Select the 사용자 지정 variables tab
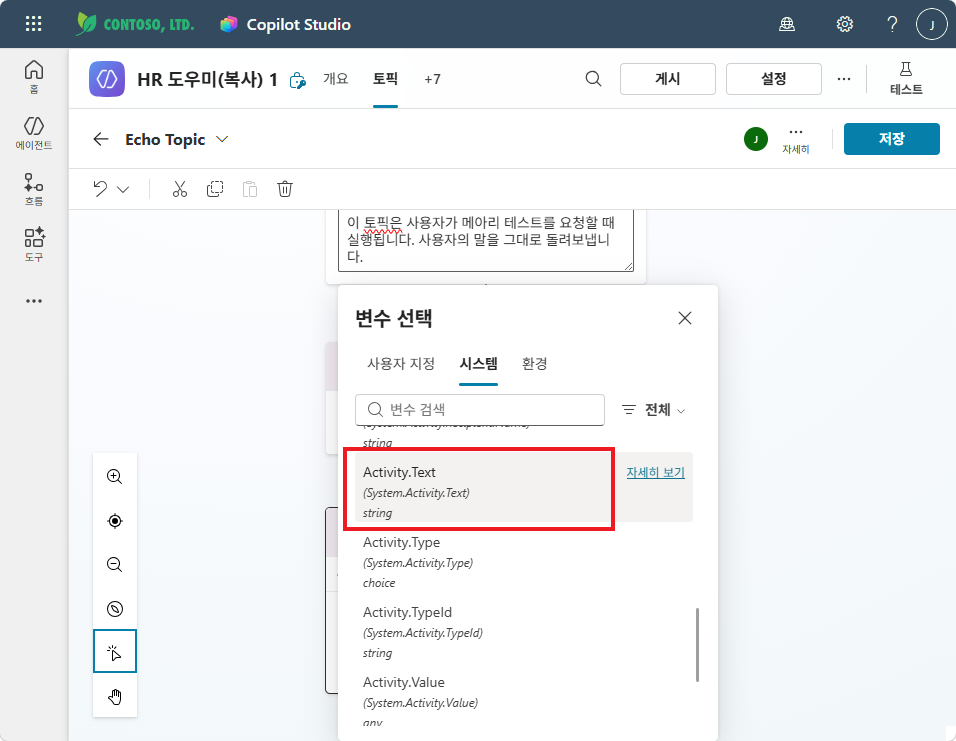Viewport: 956px width, 741px height. [x=401, y=364]
